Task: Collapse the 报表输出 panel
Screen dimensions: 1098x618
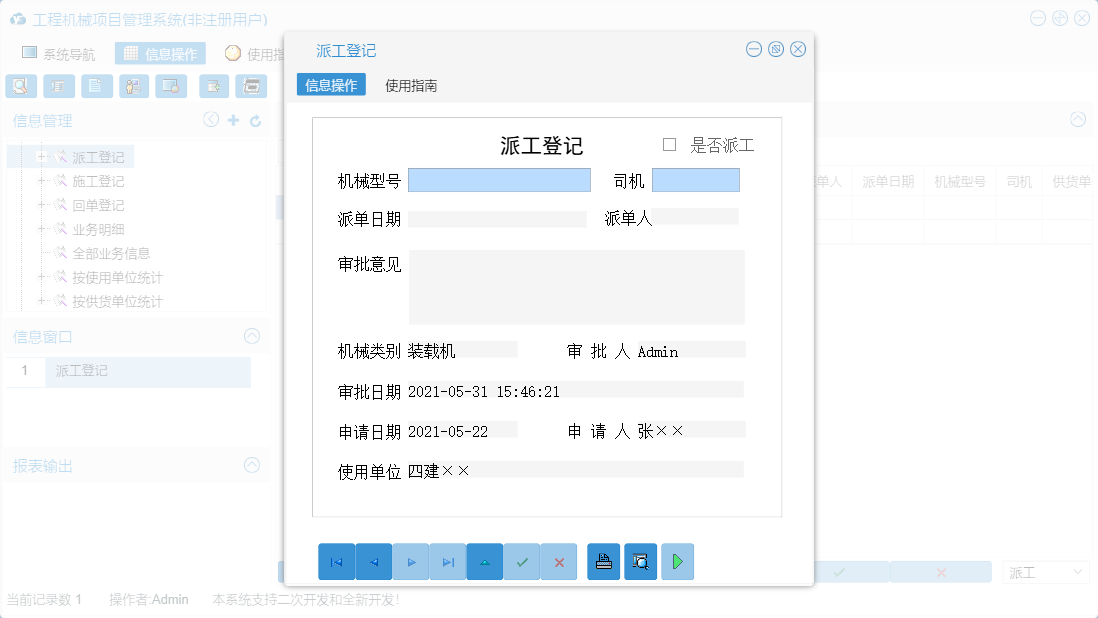Action: click(x=252, y=465)
